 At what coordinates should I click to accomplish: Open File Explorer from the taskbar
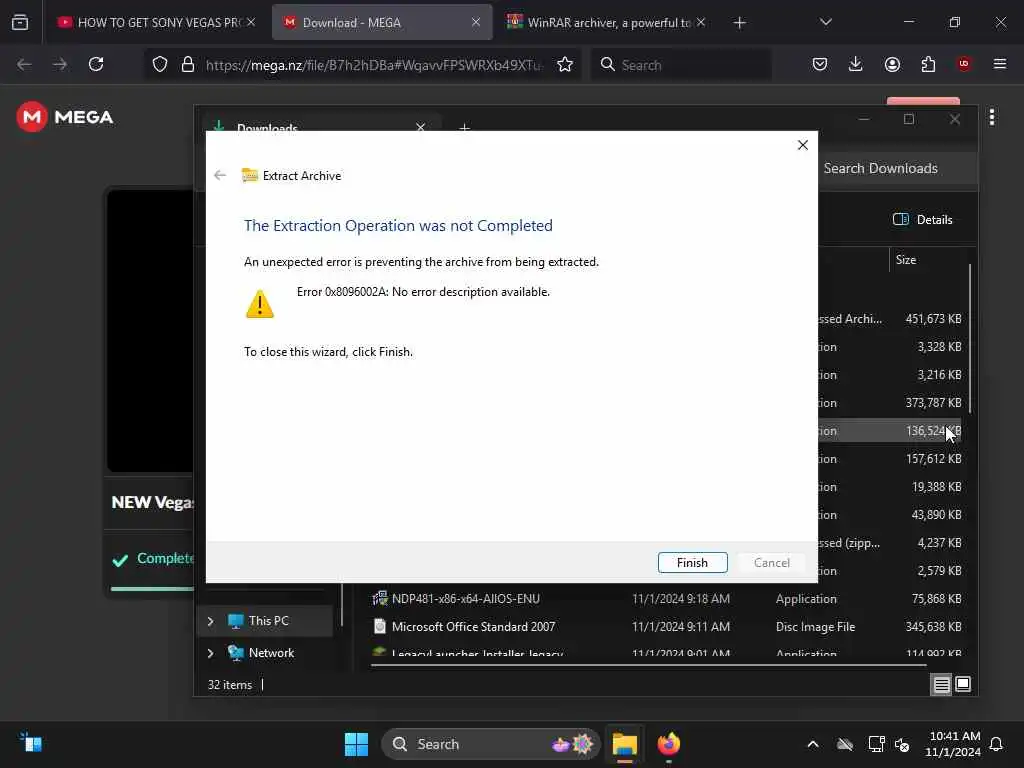point(624,744)
